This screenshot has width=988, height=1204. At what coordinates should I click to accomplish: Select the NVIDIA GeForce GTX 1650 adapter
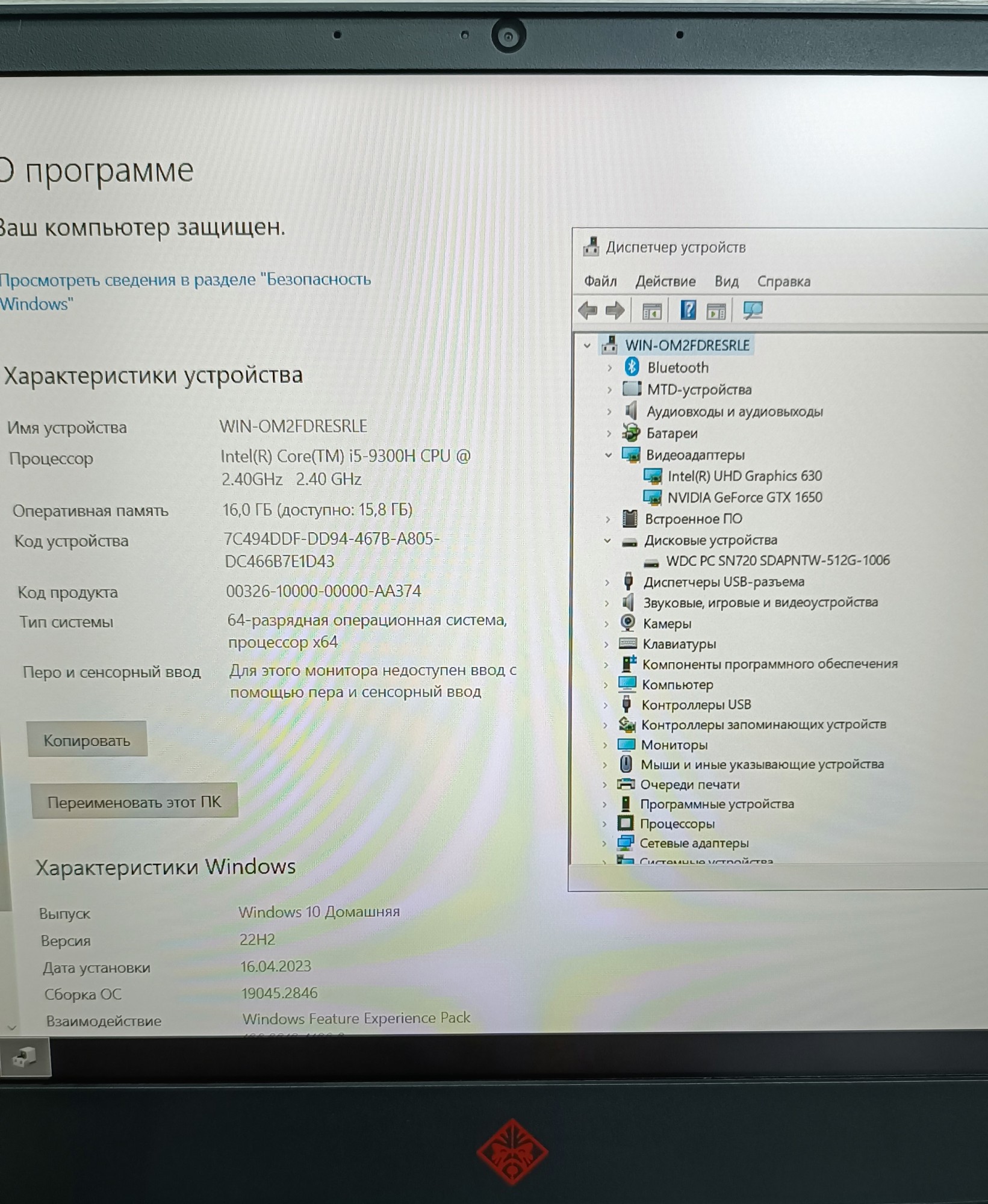744,497
